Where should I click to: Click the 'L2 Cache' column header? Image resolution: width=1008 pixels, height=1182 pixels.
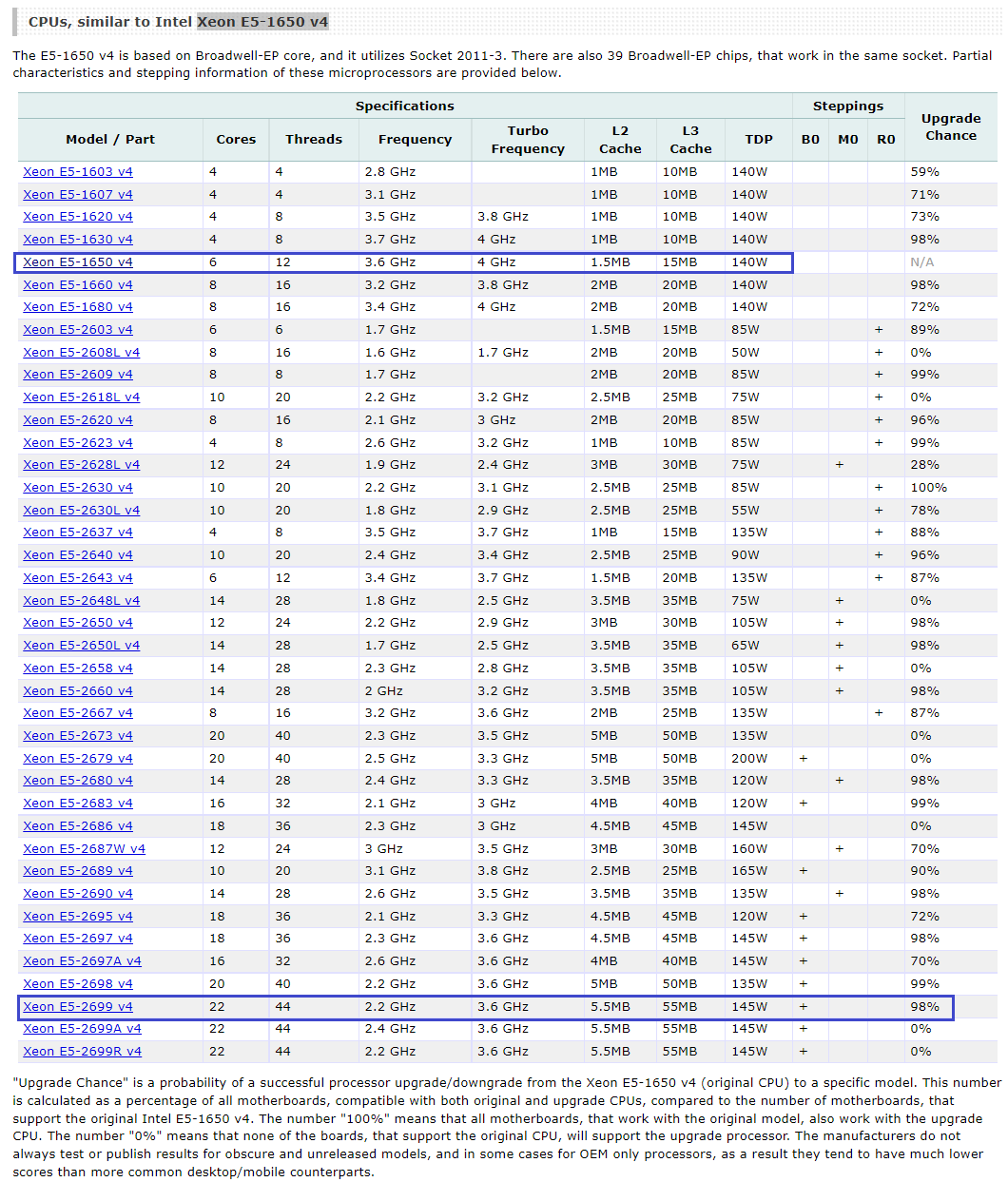point(620,140)
